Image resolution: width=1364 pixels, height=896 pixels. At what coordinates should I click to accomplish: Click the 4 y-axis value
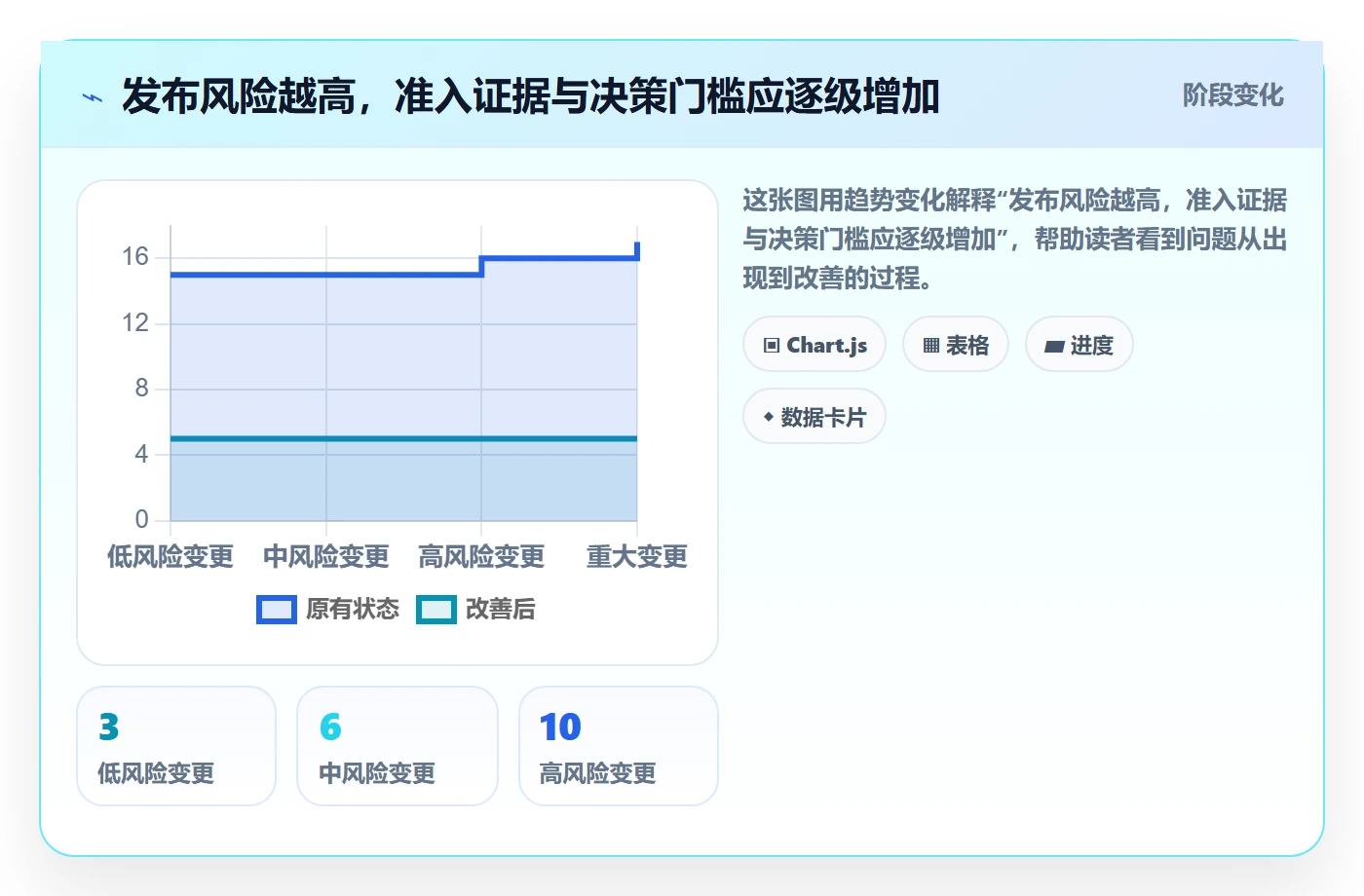(x=142, y=454)
